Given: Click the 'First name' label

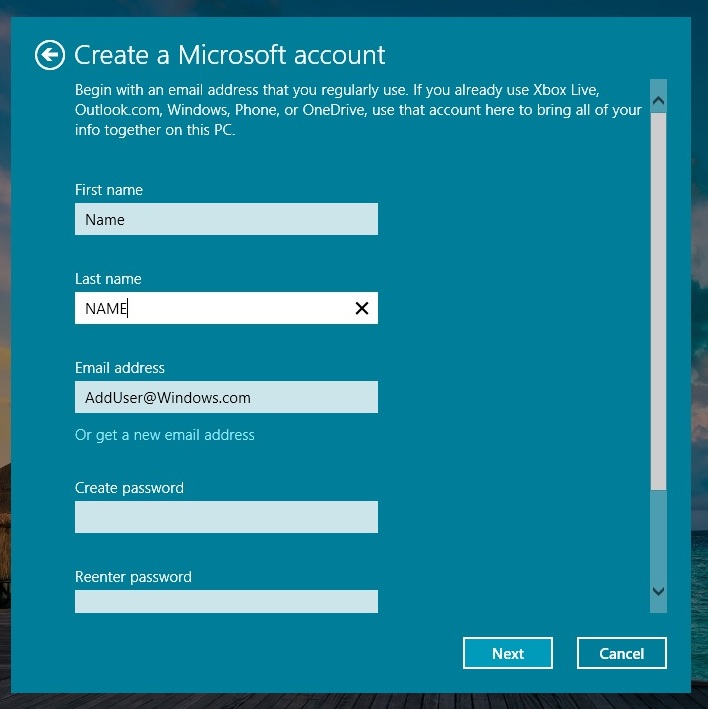Looking at the screenshot, I should point(109,190).
